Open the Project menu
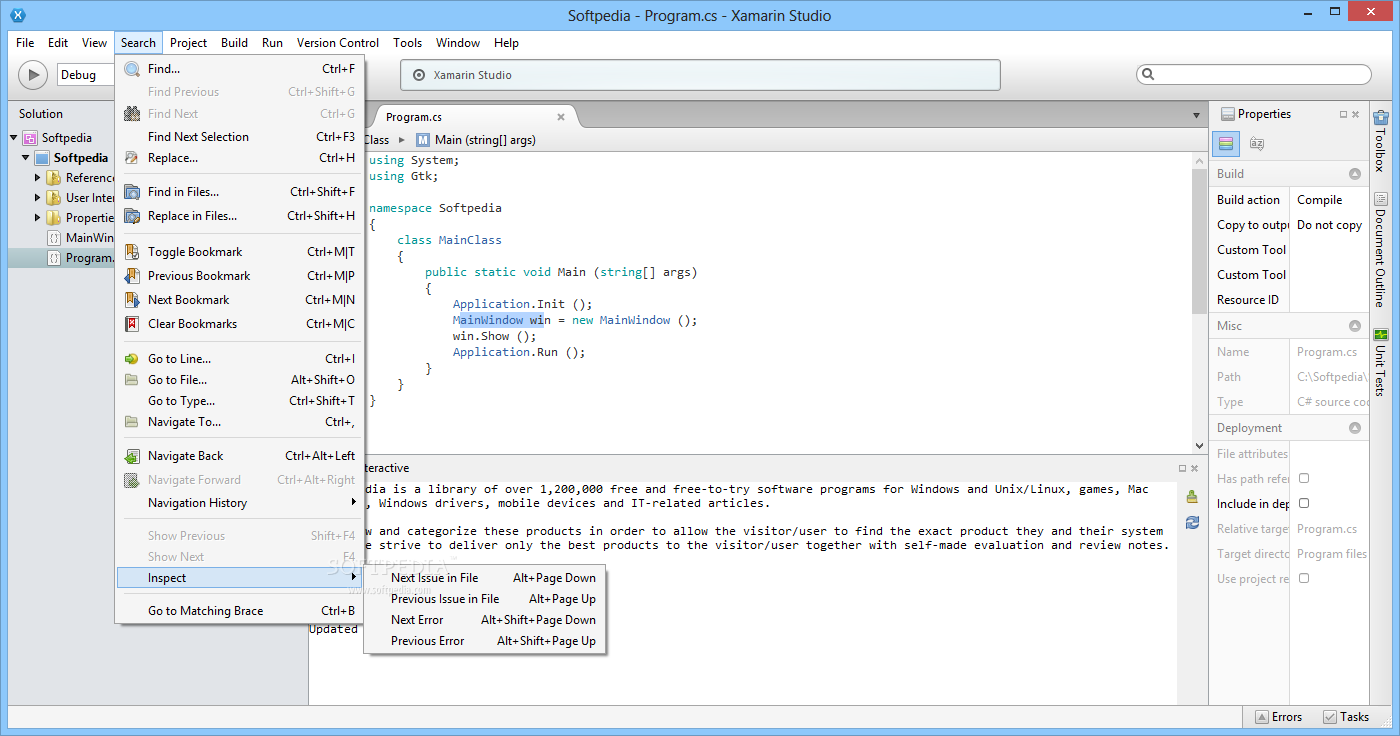 point(188,43)
